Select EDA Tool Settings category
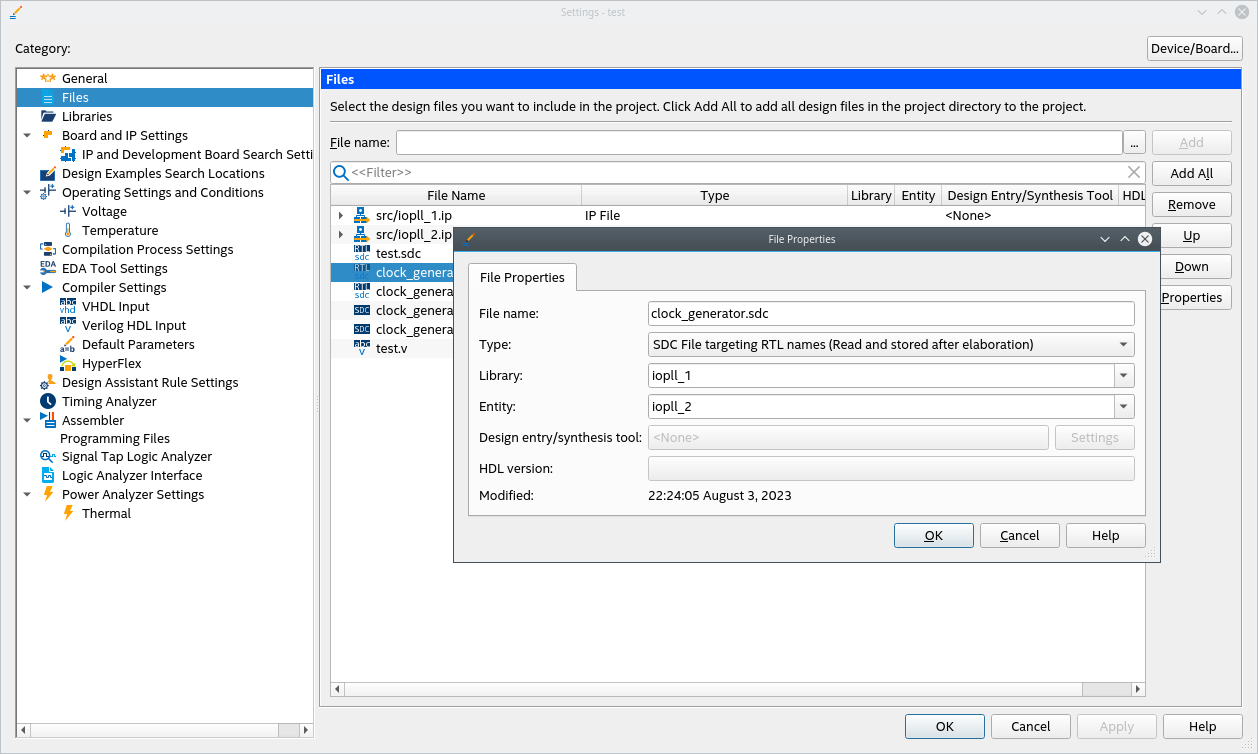 pyautogui.click(x=114, y=268)
